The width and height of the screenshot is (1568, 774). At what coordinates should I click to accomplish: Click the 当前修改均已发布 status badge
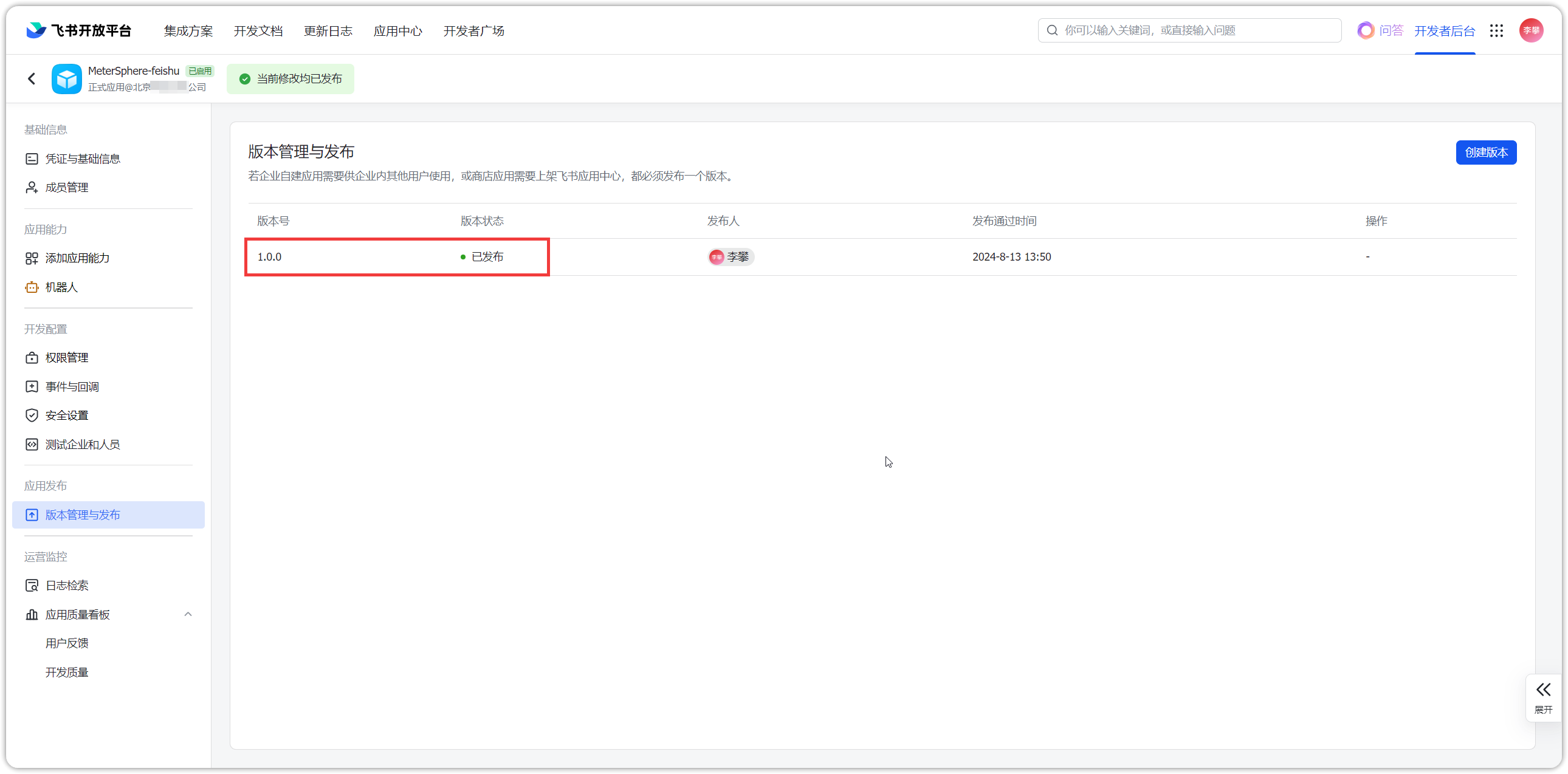291,79
